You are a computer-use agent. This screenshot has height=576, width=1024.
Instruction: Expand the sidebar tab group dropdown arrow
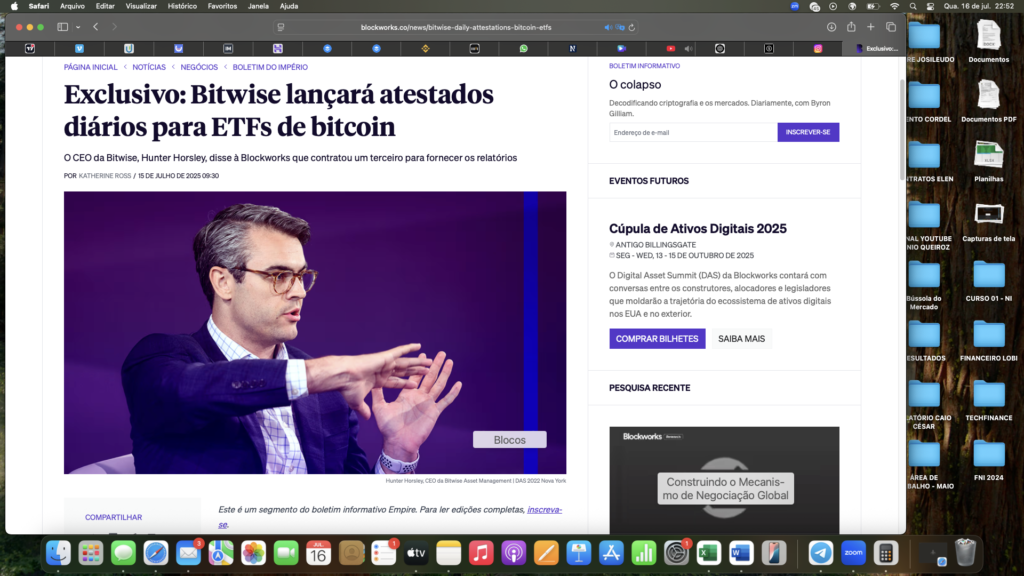(x=78, y=27)
